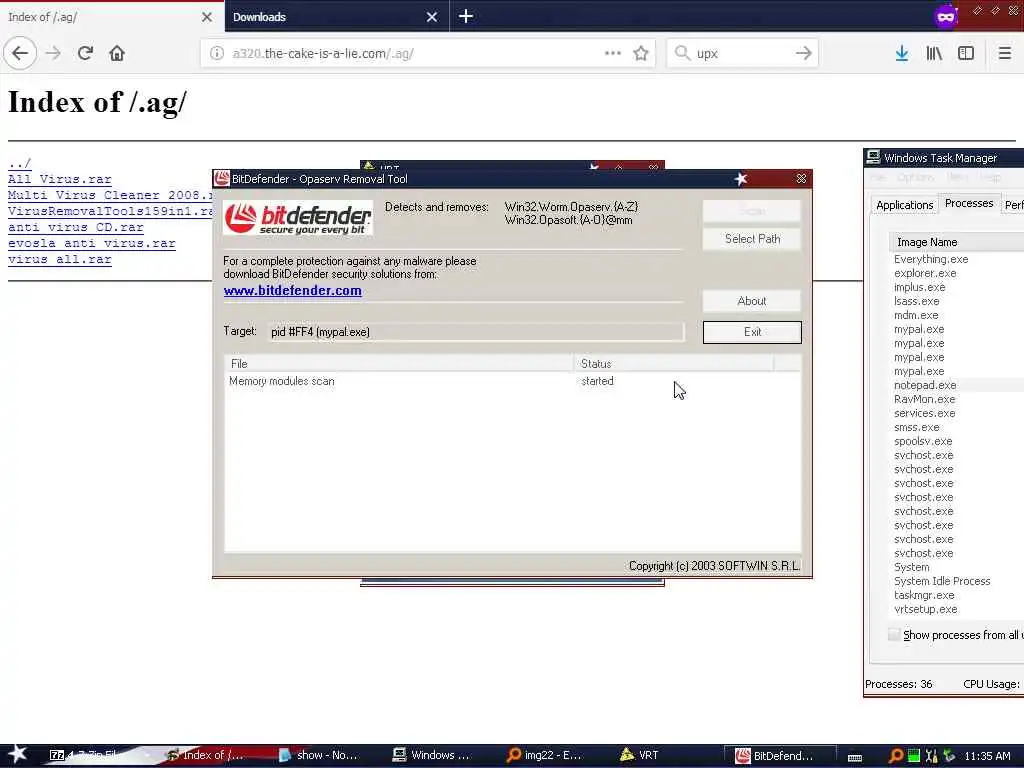Viewport: 1024px width, 768px height.
Task: Select the Index of /.ag/ browser tab
Action: (x=111, y=17)
